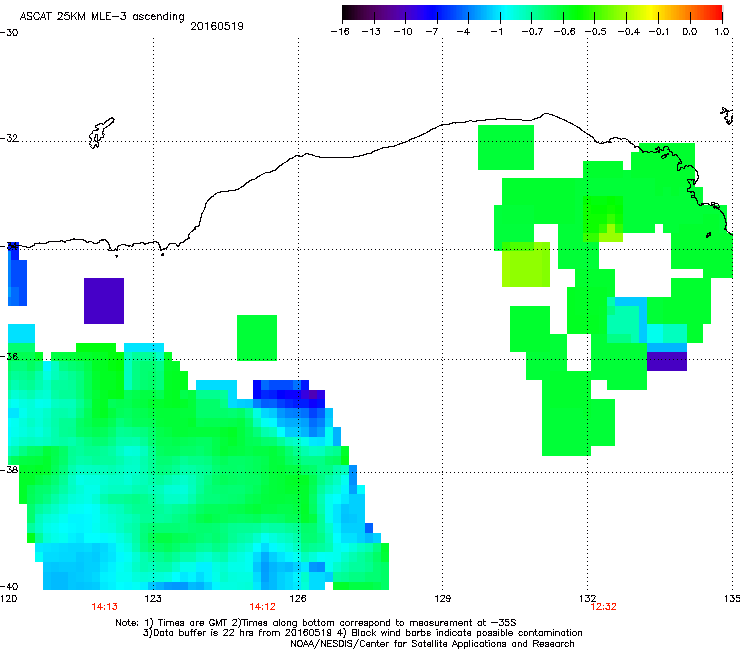The image size is (740, 650).
Task: Click the '126' longitude axis label
Action: [x=298, y=599]
